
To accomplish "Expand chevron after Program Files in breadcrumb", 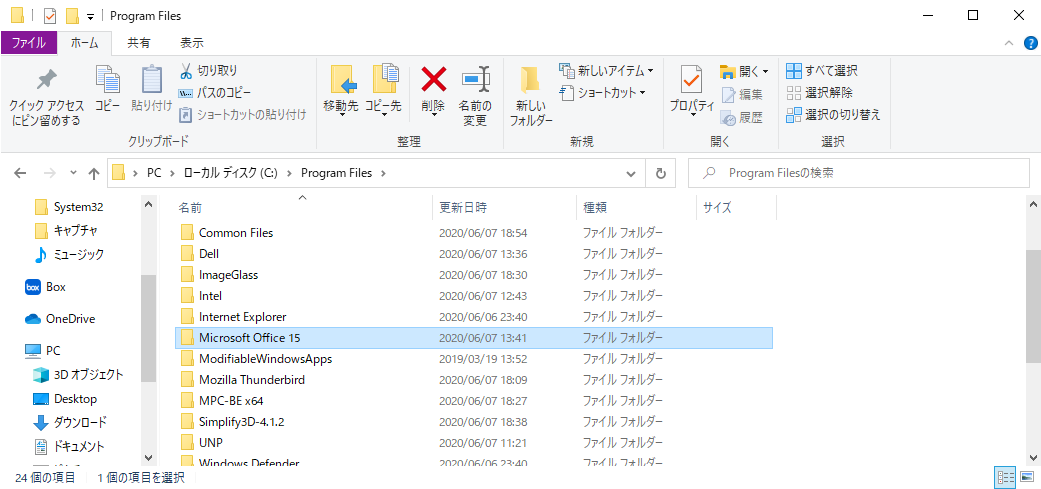I will 382,174.
